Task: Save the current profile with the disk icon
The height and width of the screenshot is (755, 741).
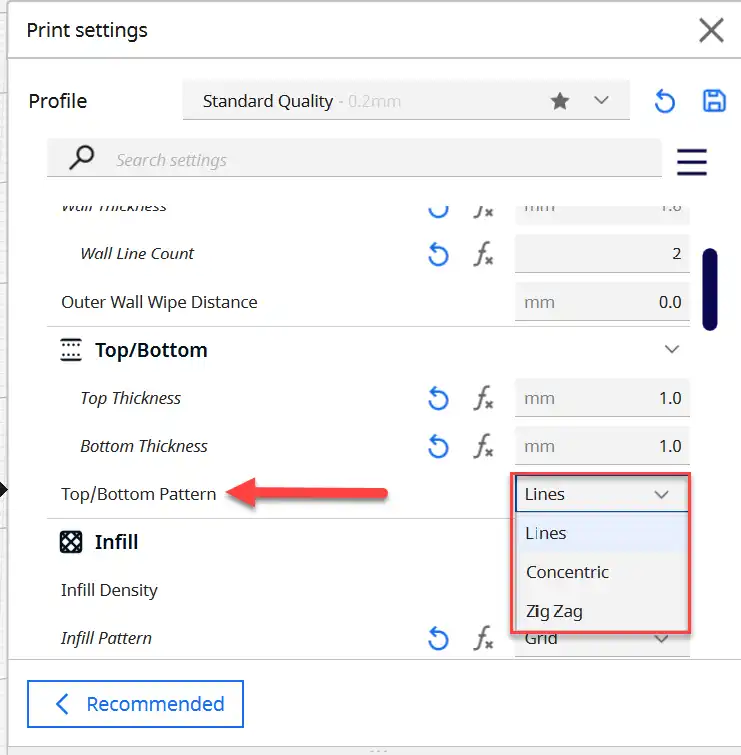Action: coord(714,101)
